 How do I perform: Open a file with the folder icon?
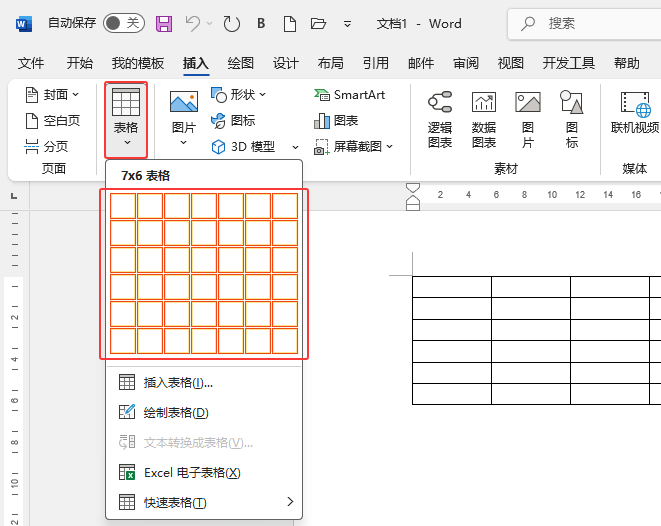coord(318,23)
